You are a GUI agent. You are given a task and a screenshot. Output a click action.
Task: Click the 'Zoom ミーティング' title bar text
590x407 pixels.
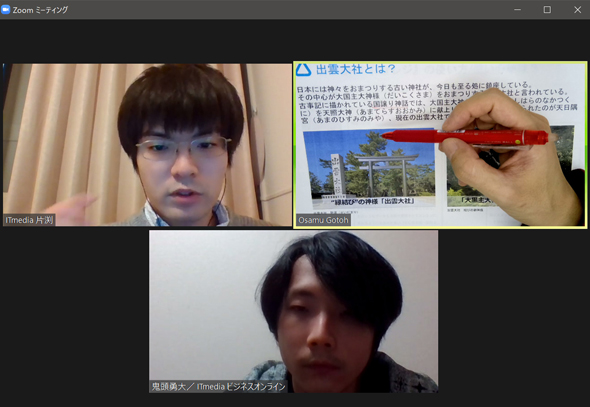pyautogui.click(x=40, y=10)
